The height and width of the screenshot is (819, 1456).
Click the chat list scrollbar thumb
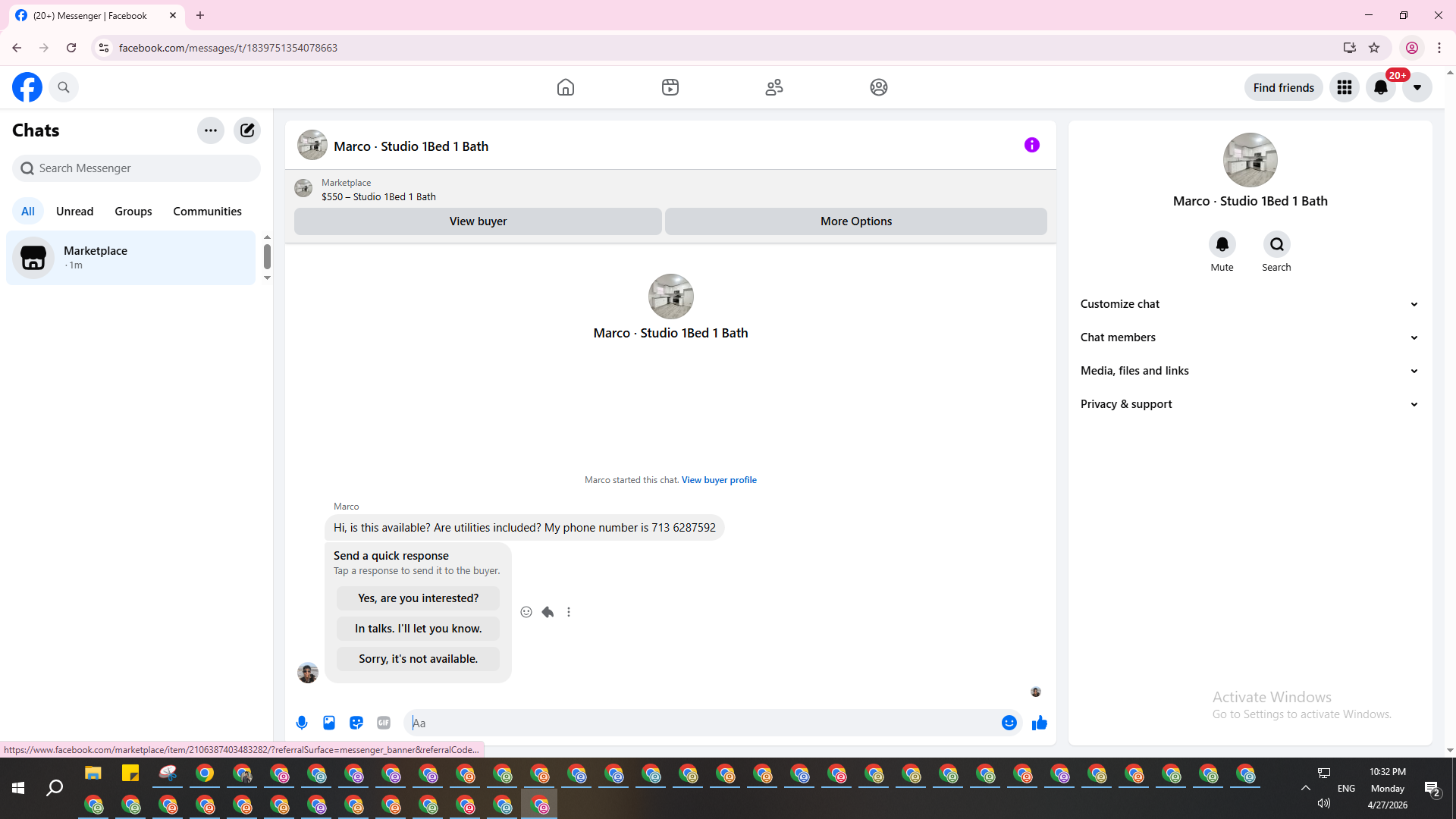pos(267,256)
